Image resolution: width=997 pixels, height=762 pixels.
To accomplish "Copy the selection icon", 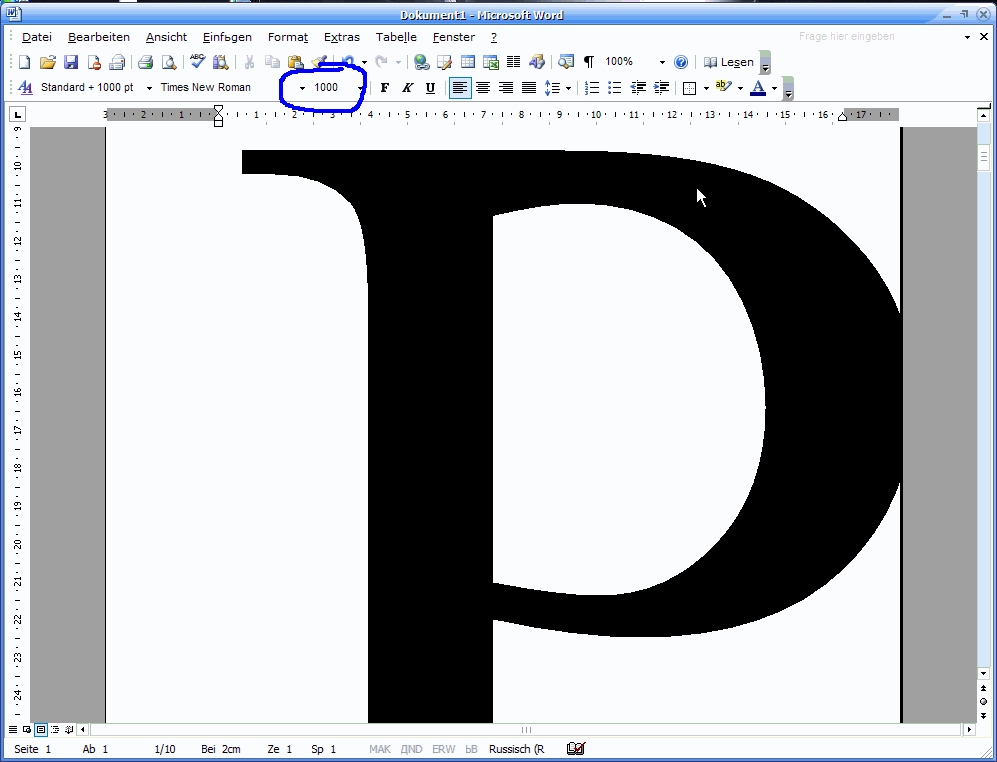I will coord(272,62).
